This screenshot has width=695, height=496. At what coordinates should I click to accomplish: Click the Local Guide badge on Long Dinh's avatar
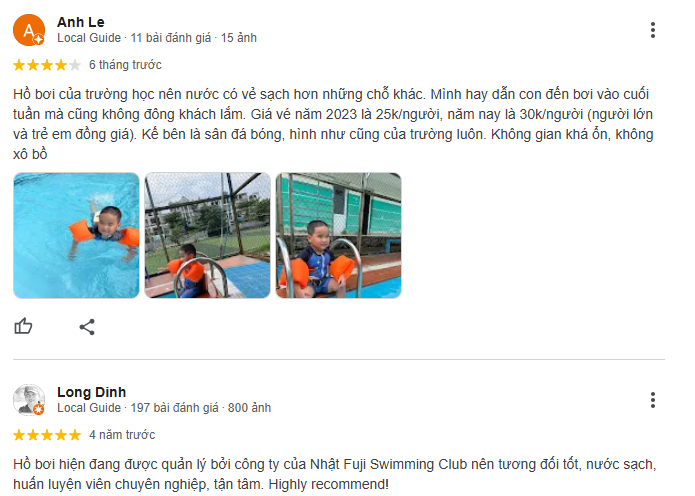click(x=39, y=410)
